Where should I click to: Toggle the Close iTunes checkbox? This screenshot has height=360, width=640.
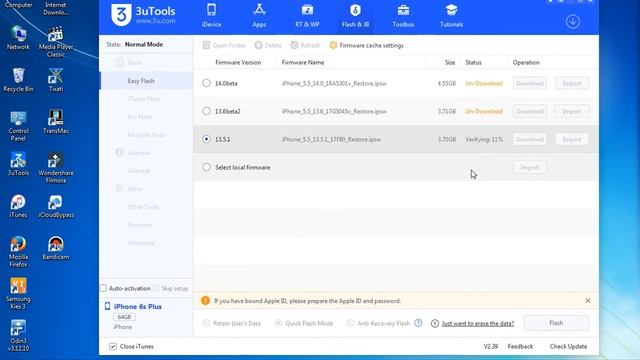pos(113,346)
